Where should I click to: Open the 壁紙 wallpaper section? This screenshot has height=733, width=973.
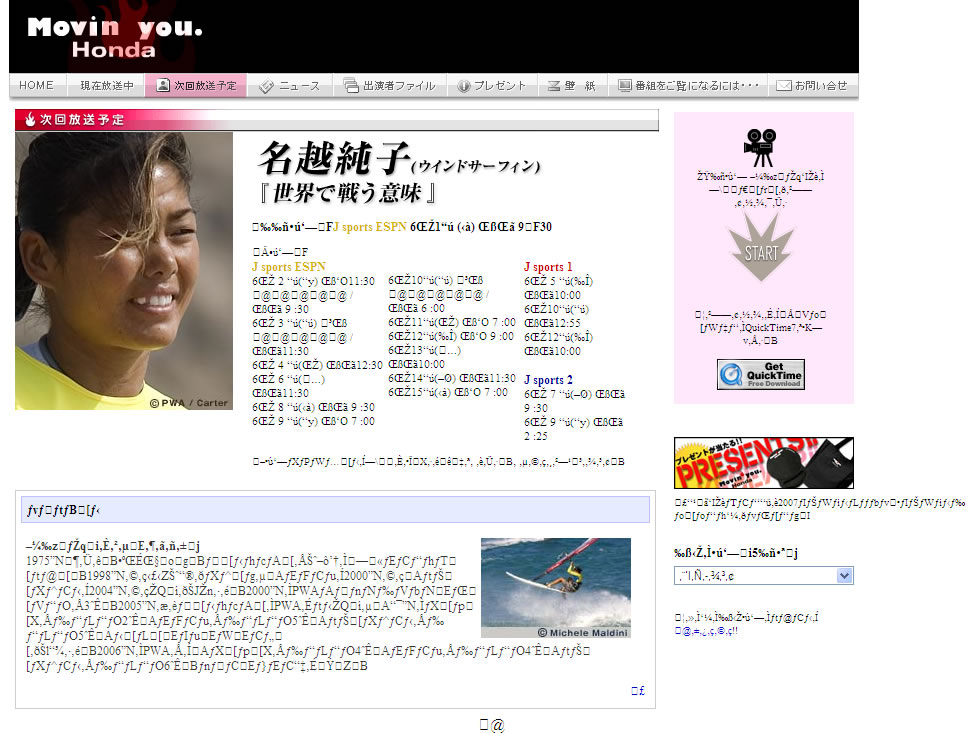[573, 86]
